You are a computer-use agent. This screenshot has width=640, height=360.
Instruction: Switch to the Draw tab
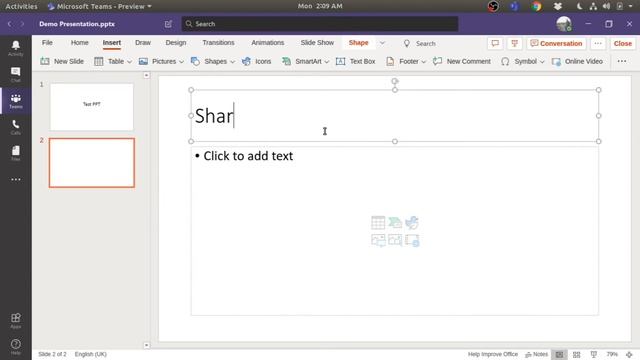143,42
